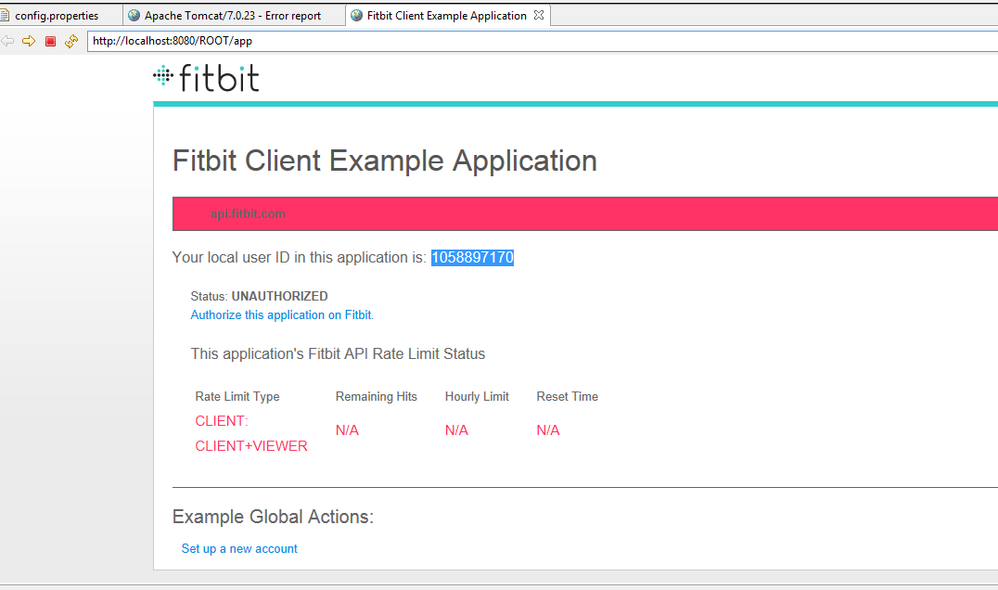Image resolution: width=998 pixels, height=590 pixels.
Task: Click the browser forward arrow icon
Action: pyautogui.click(x=29, y=41)
